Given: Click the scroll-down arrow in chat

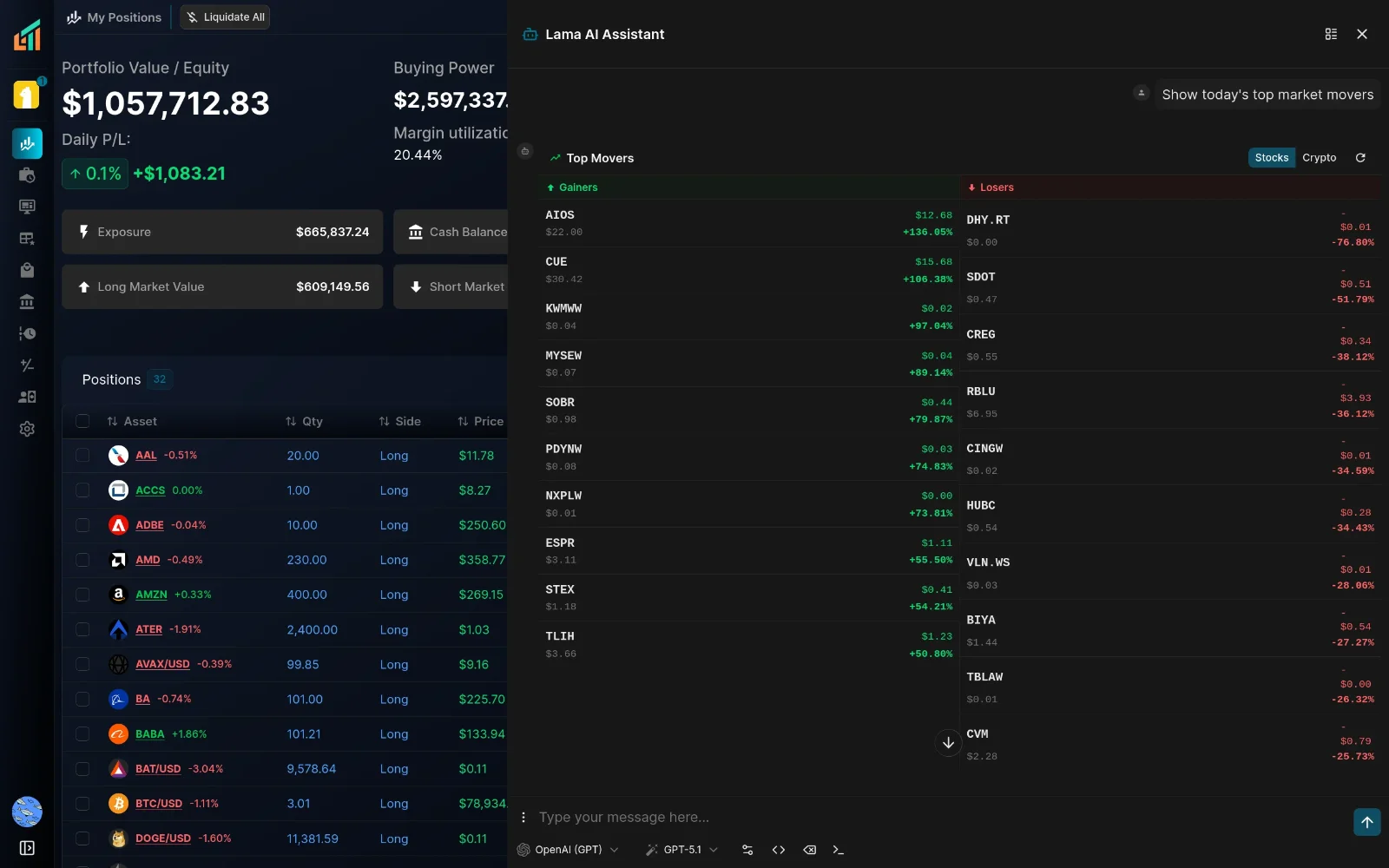Looking at the screenshot, I should click(948, 743).
